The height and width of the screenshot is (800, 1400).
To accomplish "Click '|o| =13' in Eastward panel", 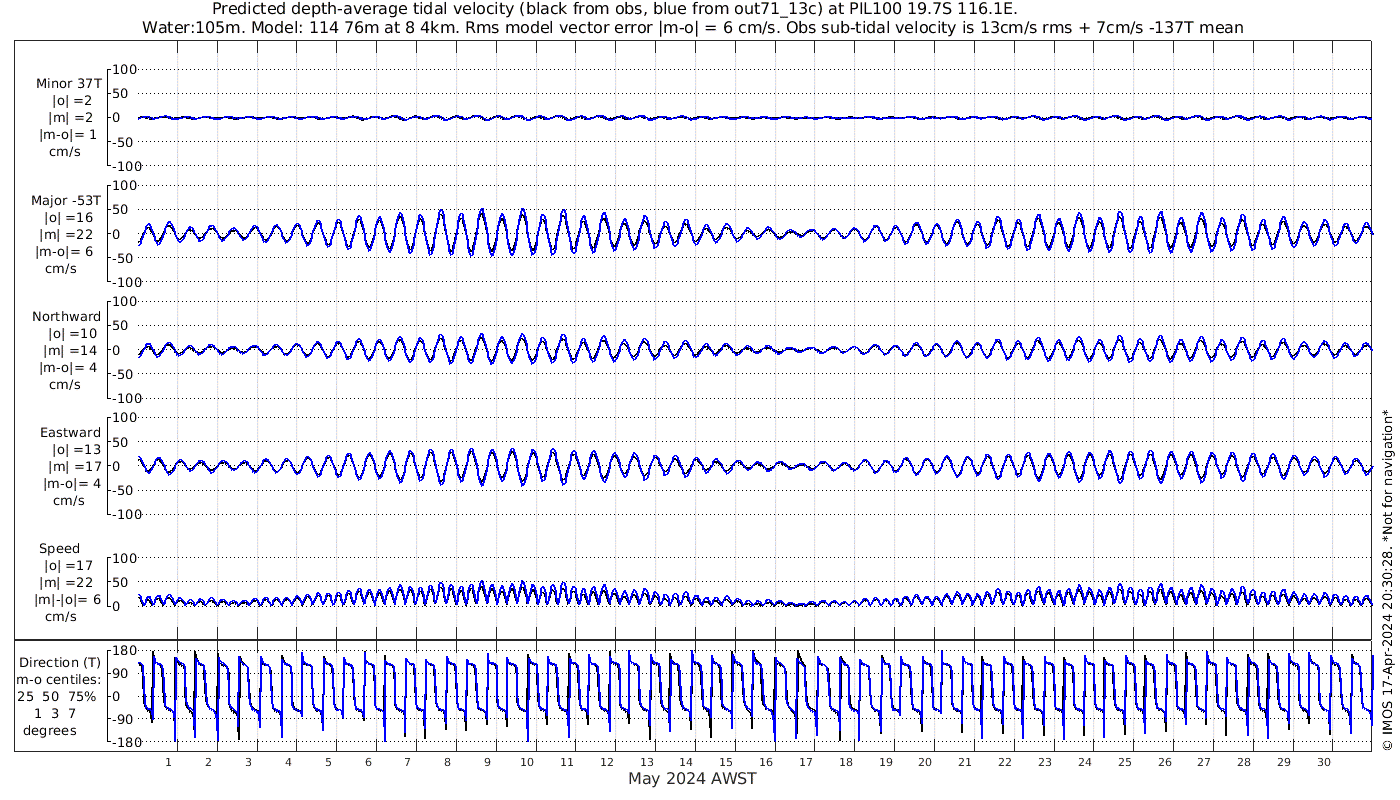I will click(75, 450).
